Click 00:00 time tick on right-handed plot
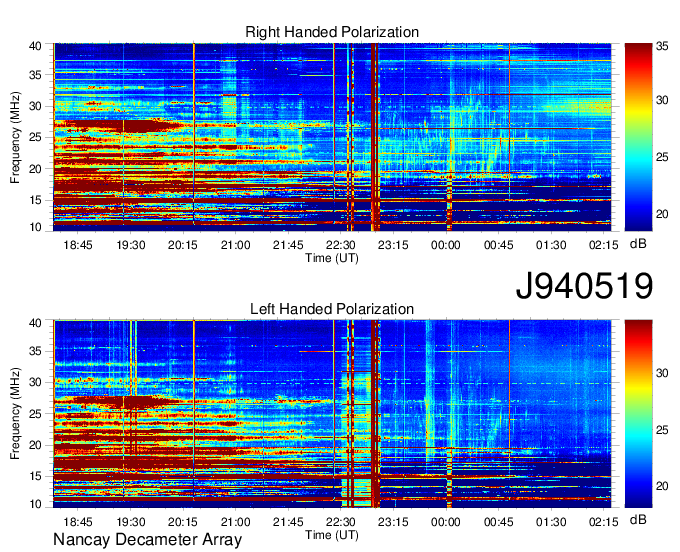The image size is (680, 552). pos(446,245)
